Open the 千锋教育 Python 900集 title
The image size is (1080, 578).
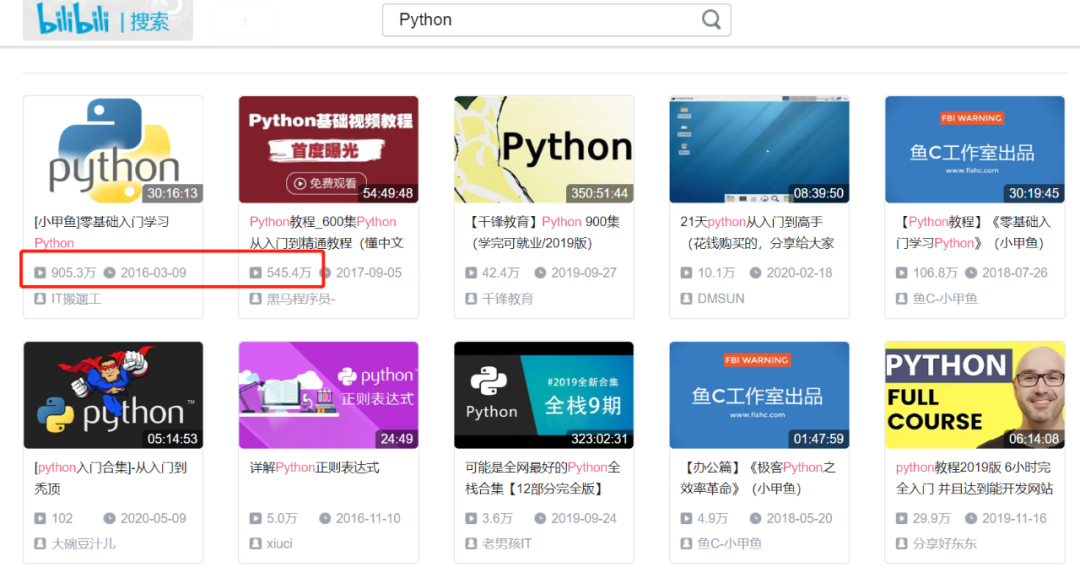click(543, 232)
